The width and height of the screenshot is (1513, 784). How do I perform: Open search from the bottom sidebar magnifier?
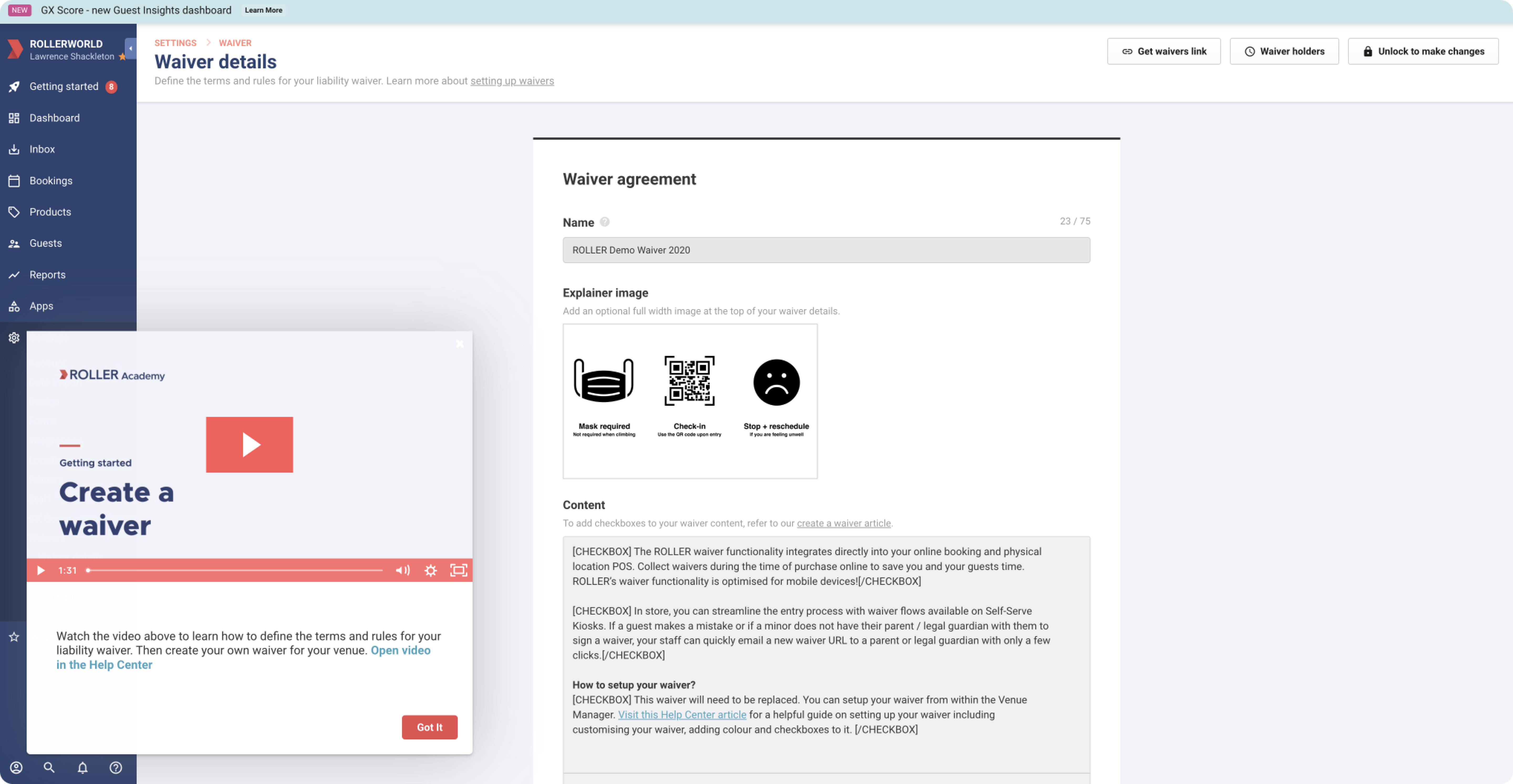49,767
